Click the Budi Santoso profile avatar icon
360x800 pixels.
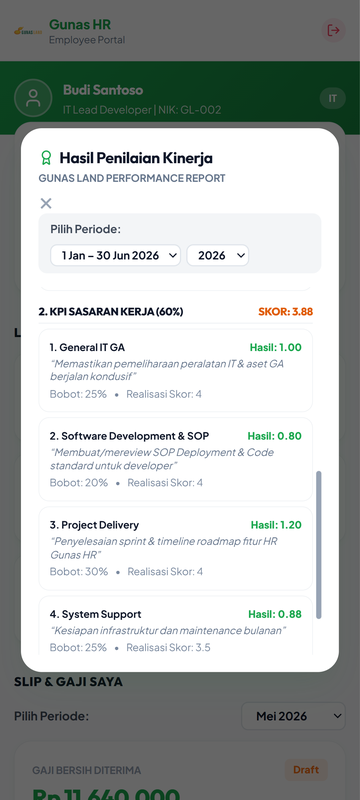pyautogui.click(x=33, y=98)
